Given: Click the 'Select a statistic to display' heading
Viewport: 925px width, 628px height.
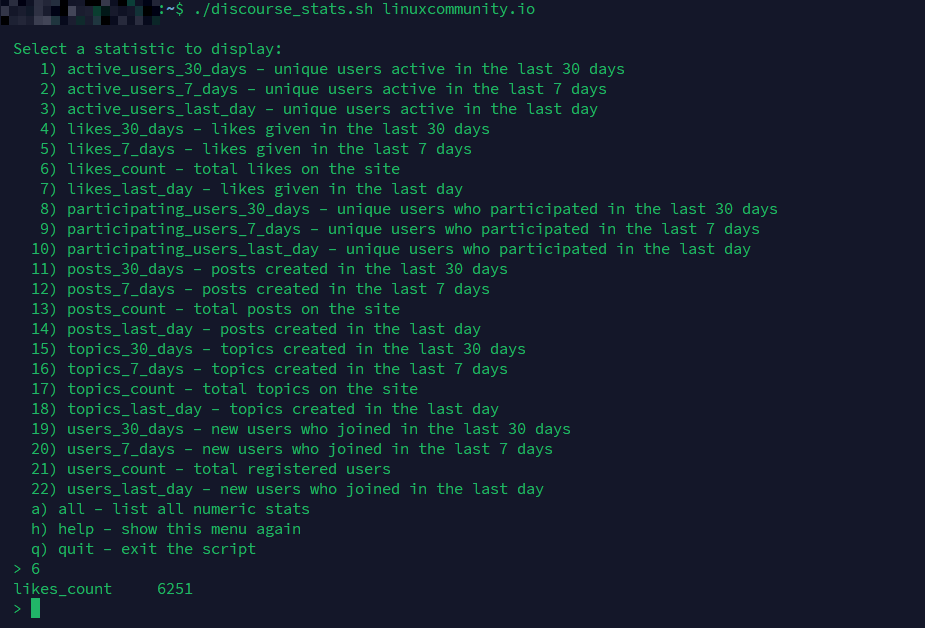Looking at the screenshot, I should pos(148,49).
